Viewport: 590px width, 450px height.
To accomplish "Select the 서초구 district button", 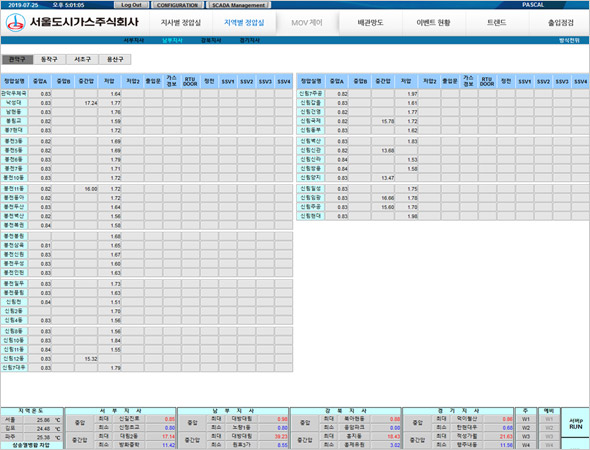I will (82, 59).
